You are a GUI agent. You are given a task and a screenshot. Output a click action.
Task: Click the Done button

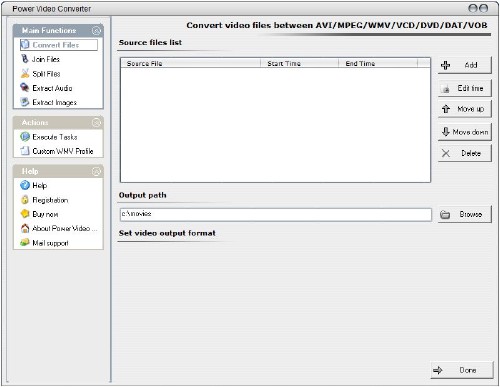pyautogui.click(x=462, y=370)
